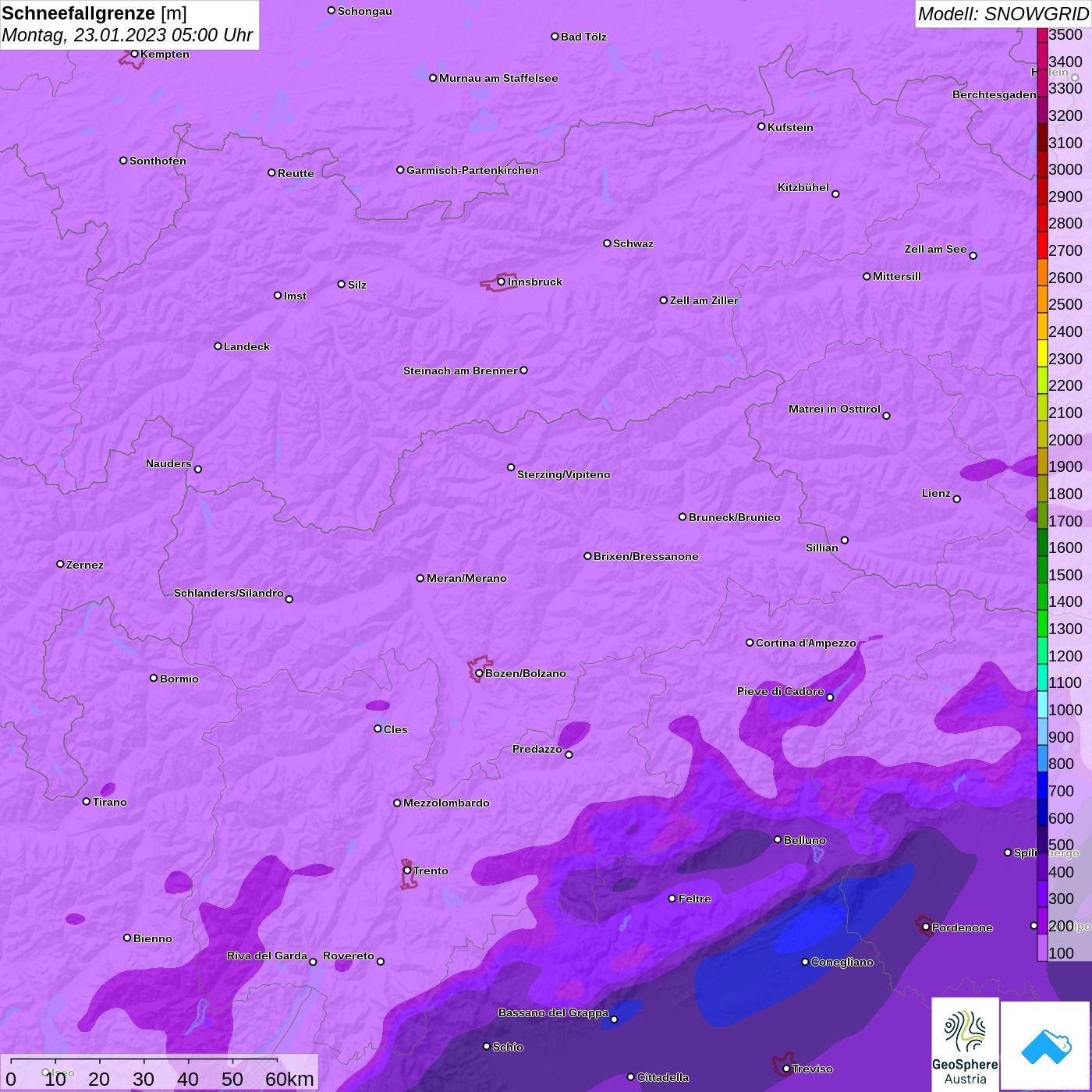Select the Lienz city marker
The width and height of the screenshot is (1092, 1092).
(x=957, y=499)
